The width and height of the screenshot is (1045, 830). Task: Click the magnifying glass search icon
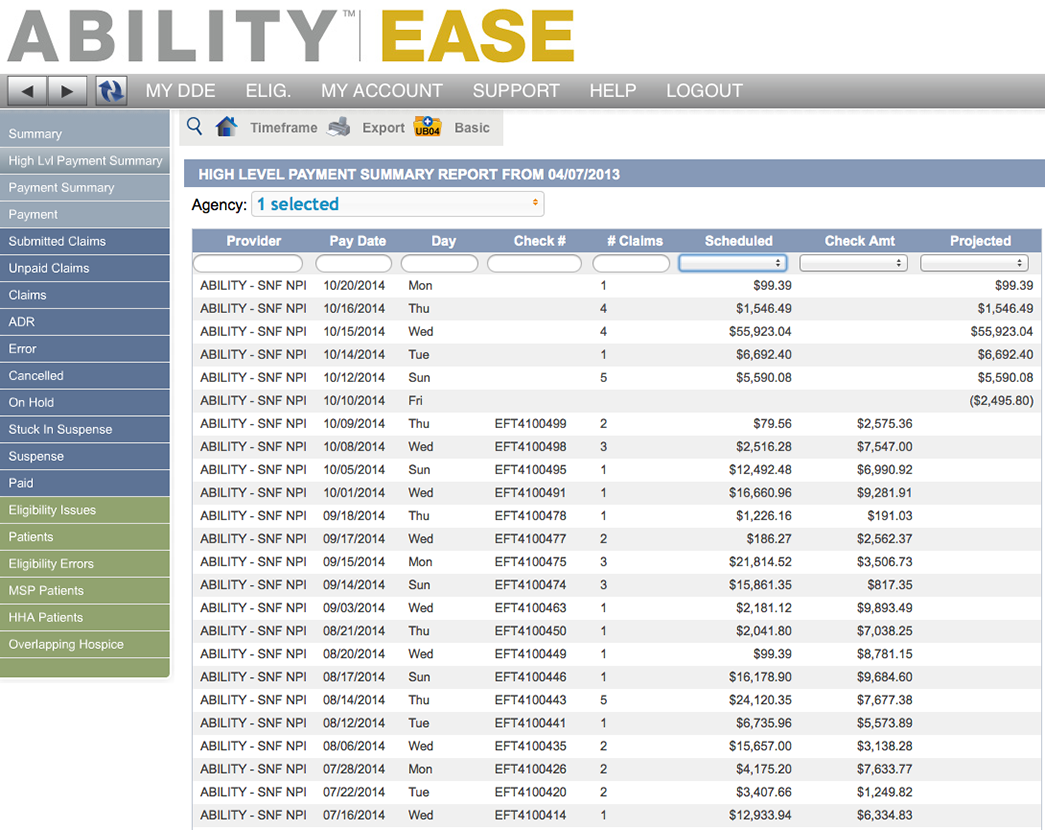[194, 126]
